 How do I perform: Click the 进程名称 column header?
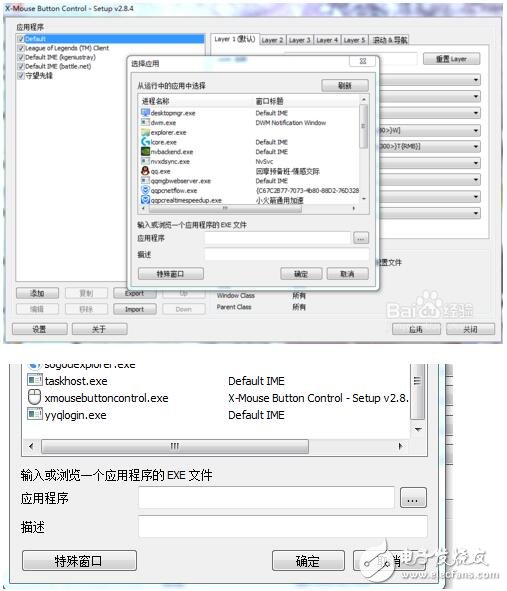pyautogui.click(x=155, y=101)
